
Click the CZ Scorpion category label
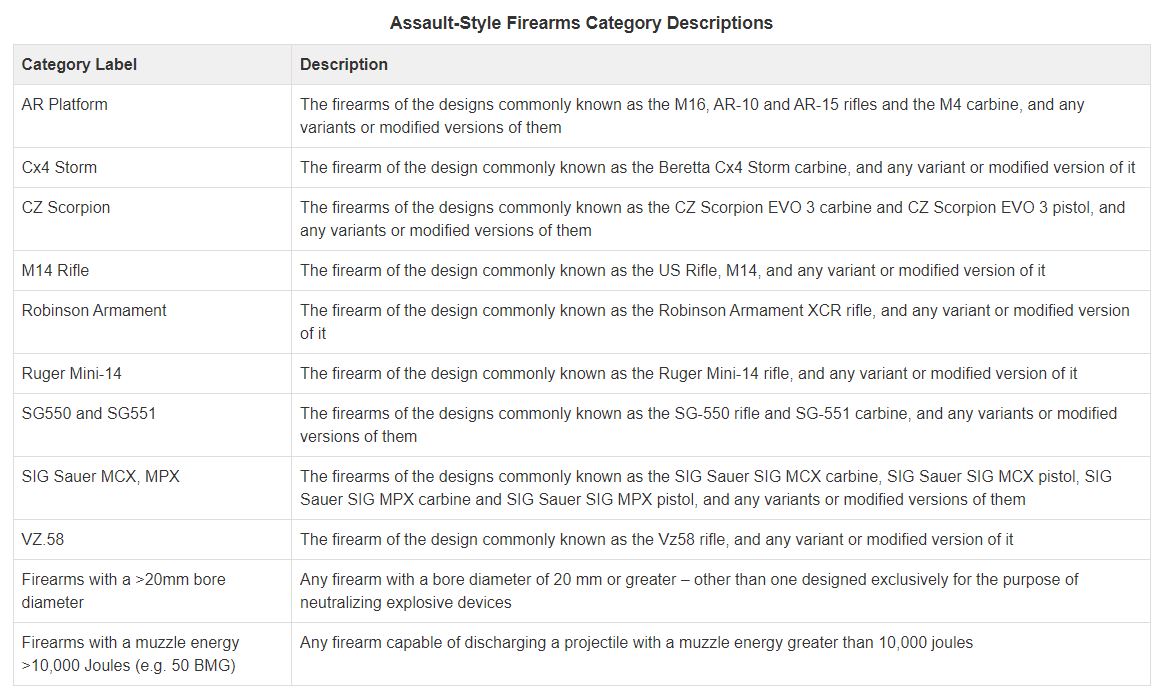click(66, 207)
